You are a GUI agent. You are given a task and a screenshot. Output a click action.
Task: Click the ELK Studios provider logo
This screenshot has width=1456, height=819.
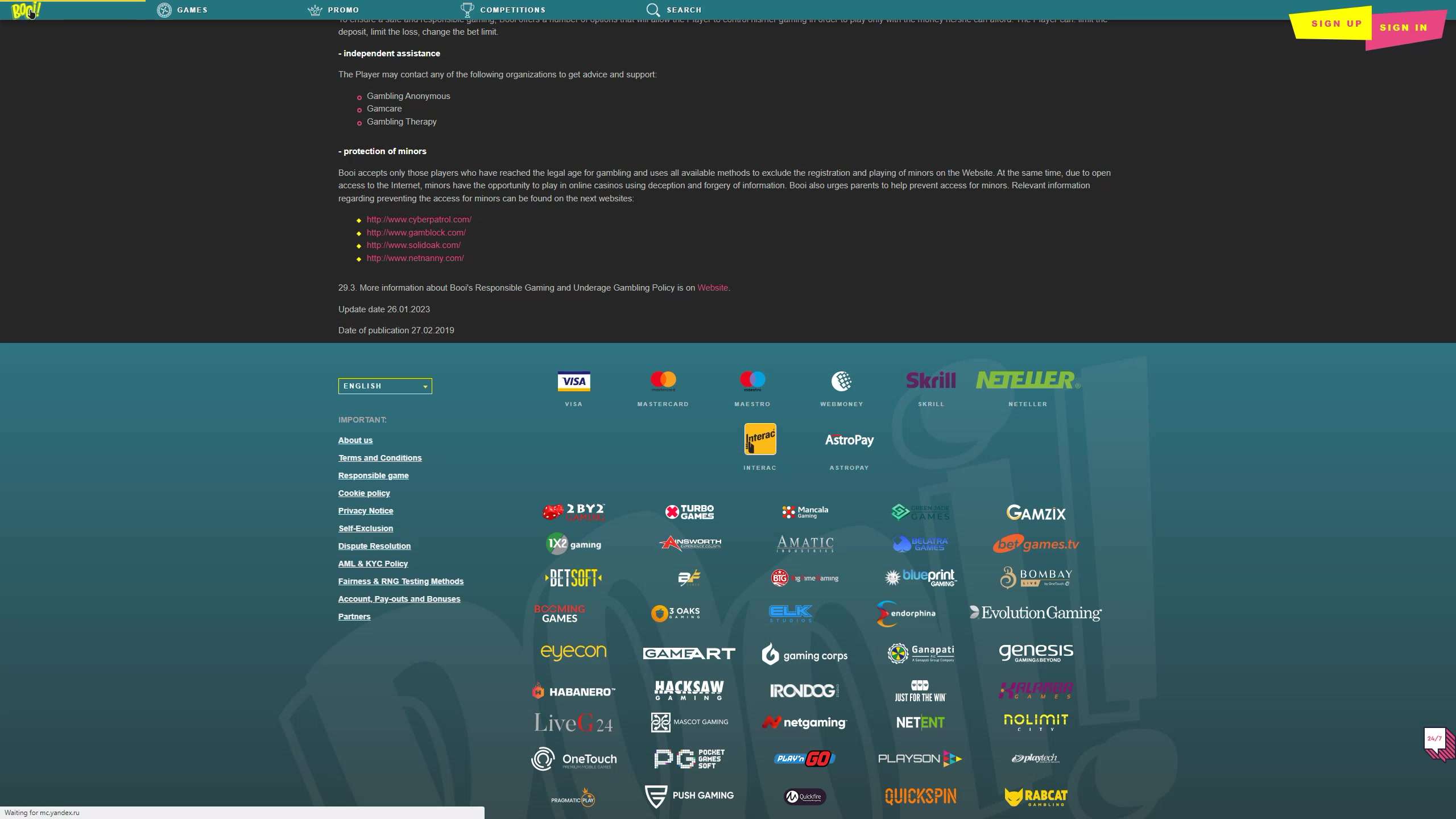(791, 613)
